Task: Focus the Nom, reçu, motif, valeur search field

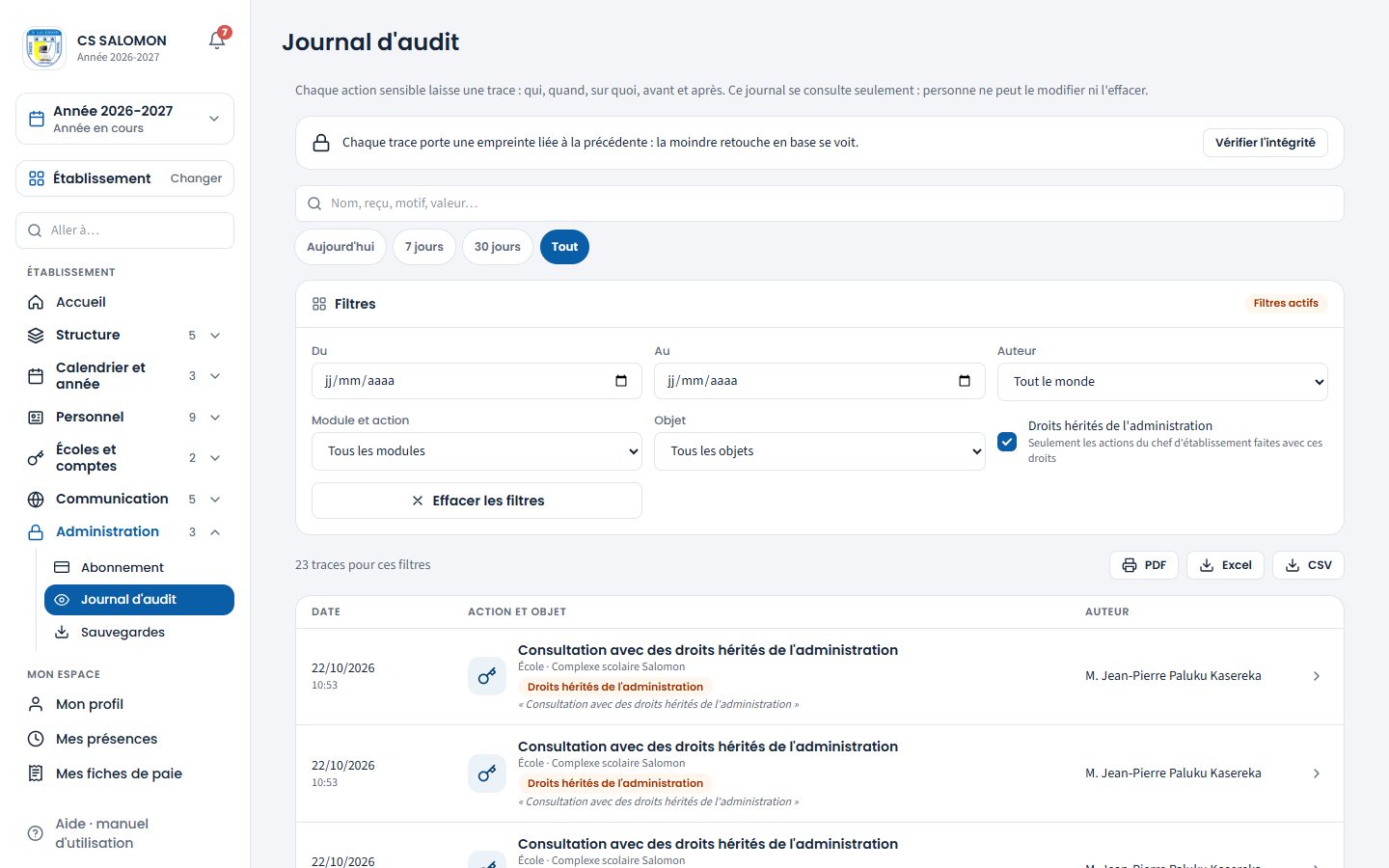Action: 820,203
